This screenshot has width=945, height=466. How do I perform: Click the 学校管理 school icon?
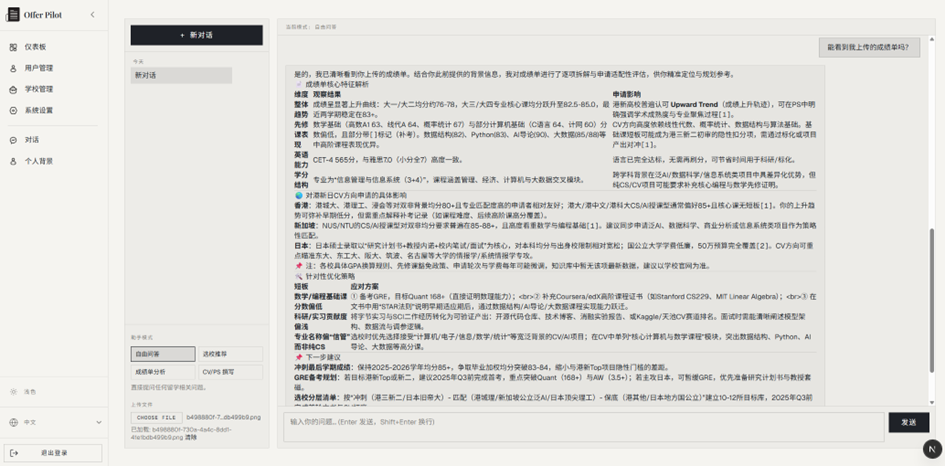click(13, 89)
